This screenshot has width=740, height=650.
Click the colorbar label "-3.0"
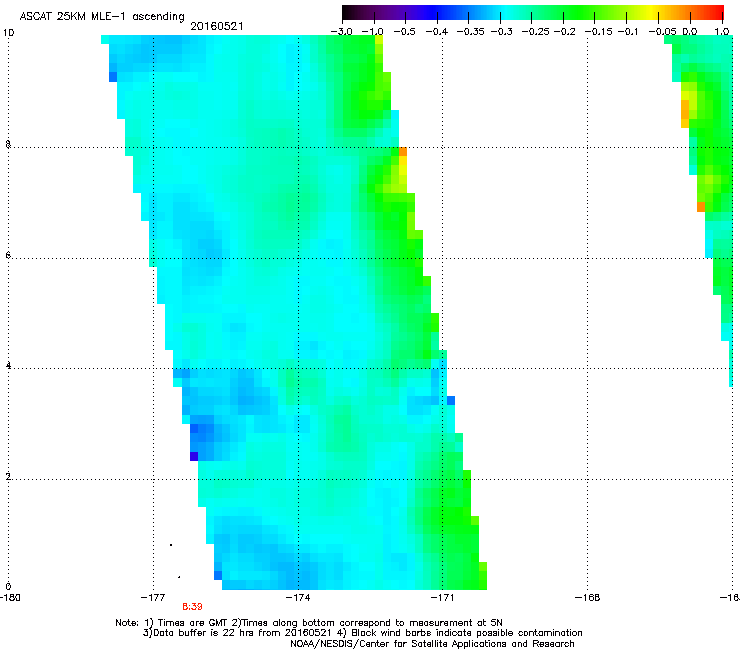[x=342, y=32]
